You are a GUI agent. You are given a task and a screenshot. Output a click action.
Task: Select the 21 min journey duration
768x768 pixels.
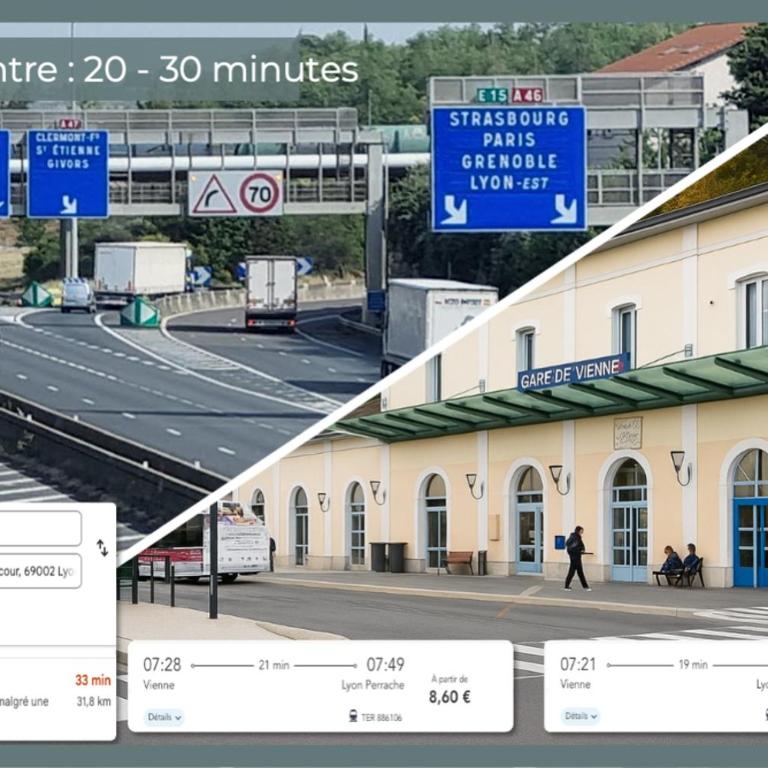[x=274, y=665]
